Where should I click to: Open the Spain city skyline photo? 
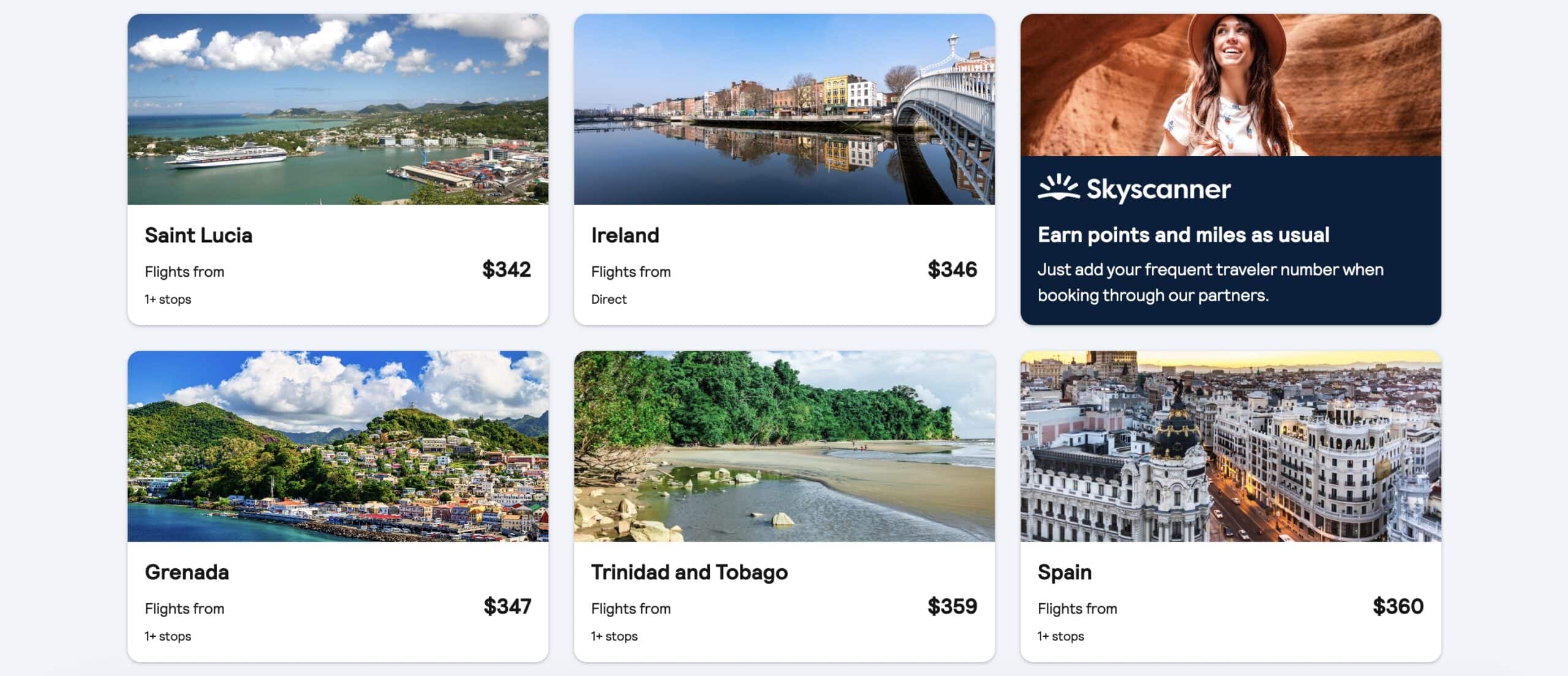(x=1231, y=446)
